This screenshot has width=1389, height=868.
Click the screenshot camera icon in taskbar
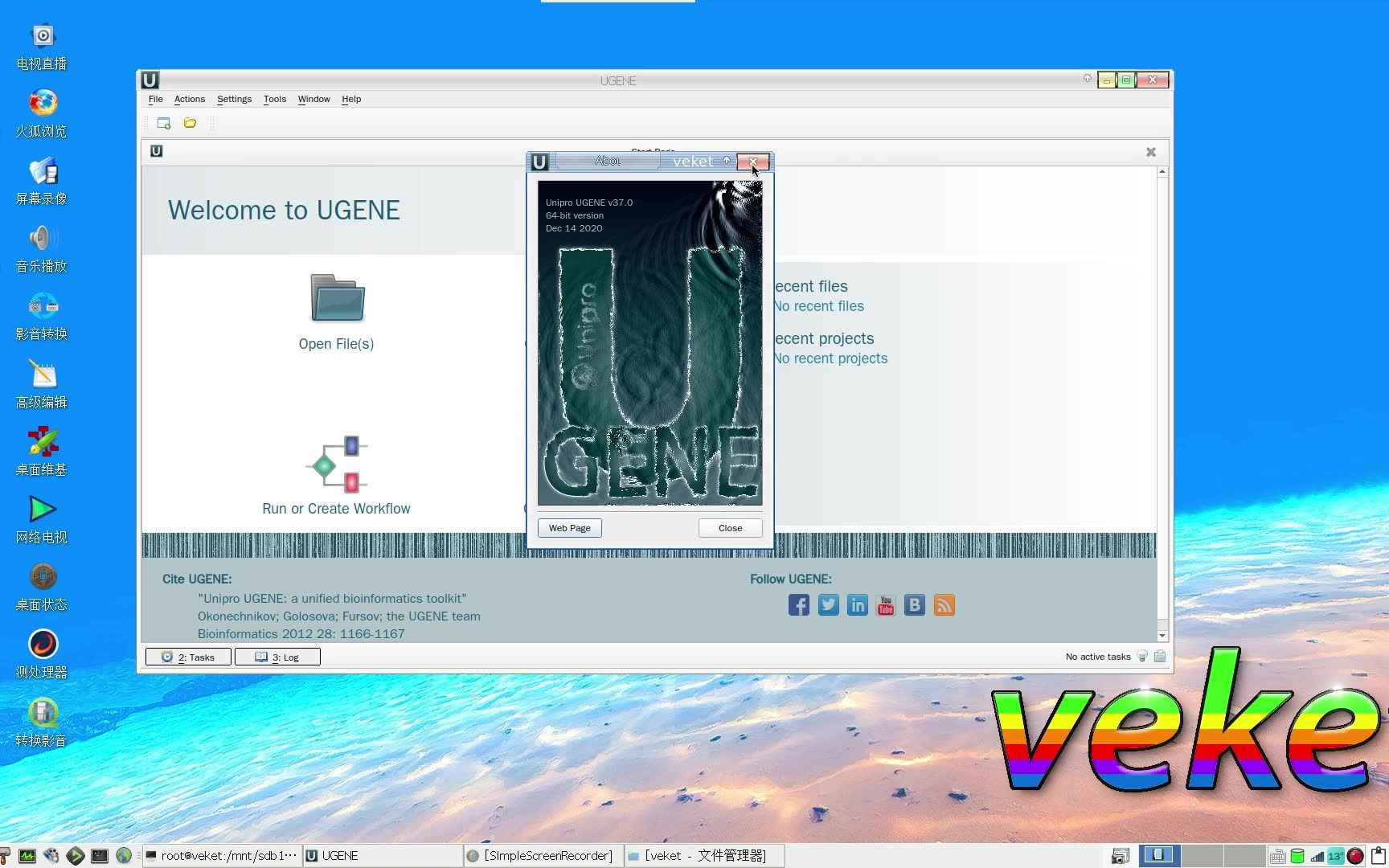[1121, 856]
